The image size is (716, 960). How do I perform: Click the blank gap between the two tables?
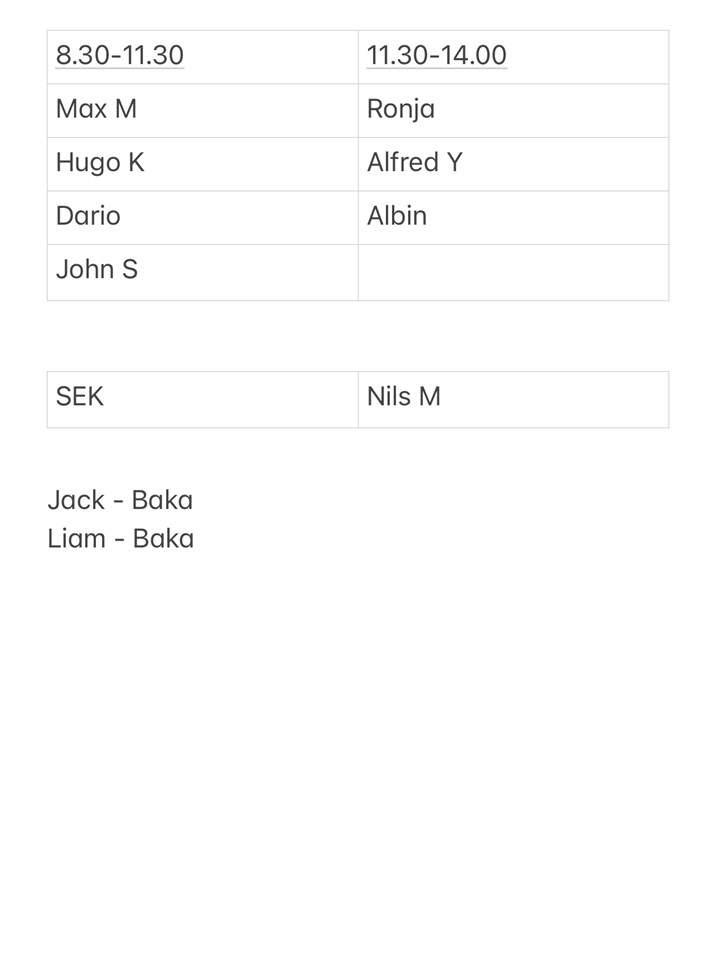pyautogui.click(x=358, y=336)
